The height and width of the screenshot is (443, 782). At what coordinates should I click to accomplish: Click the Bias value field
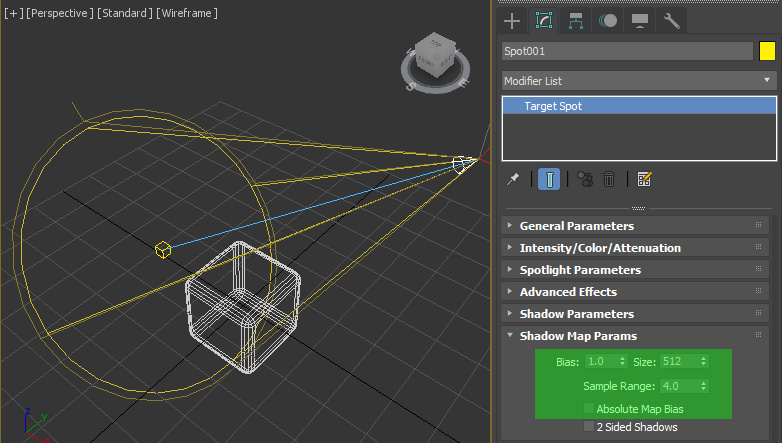(601, 361)
